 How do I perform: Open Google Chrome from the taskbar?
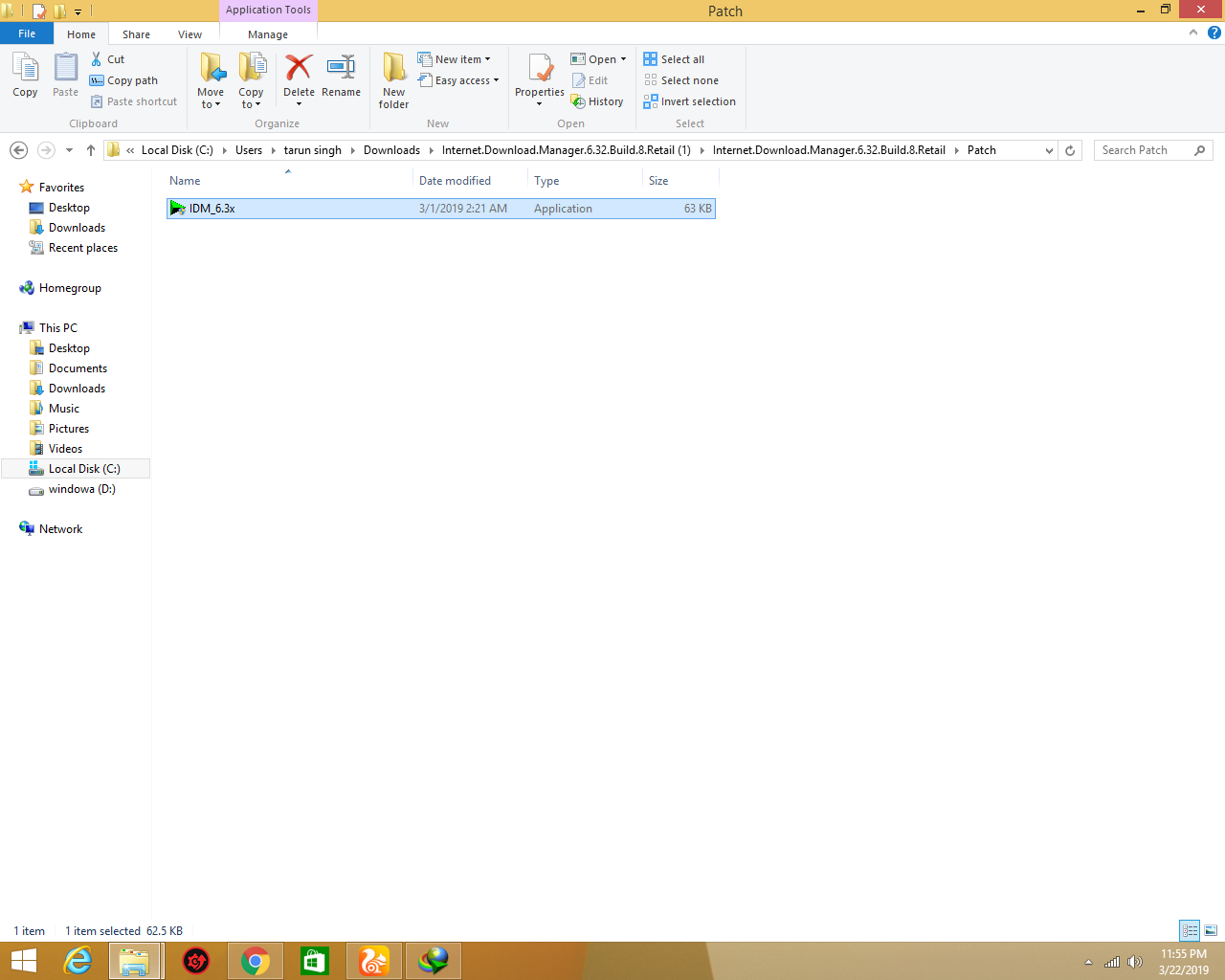256,960
